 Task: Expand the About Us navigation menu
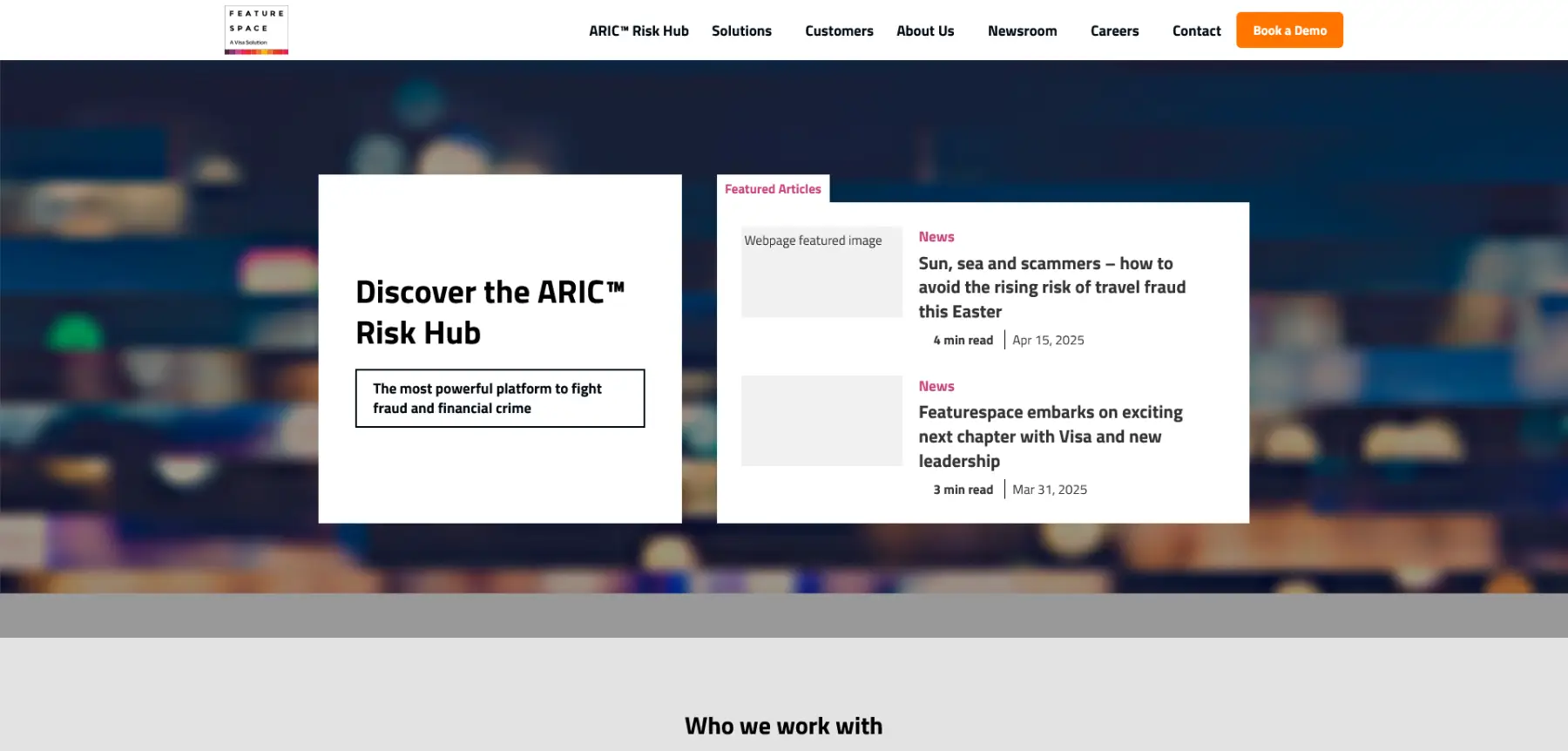925,31
